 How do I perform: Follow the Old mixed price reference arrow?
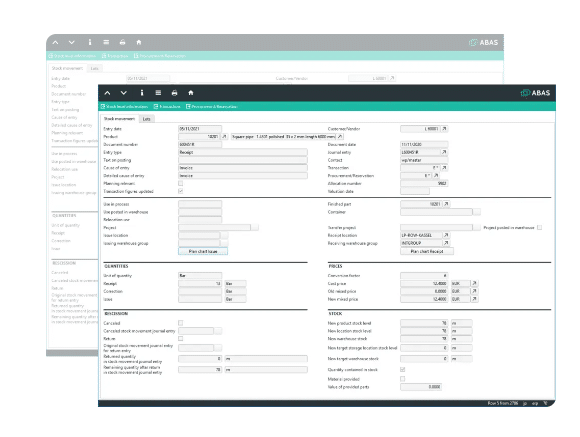point(475,291)
